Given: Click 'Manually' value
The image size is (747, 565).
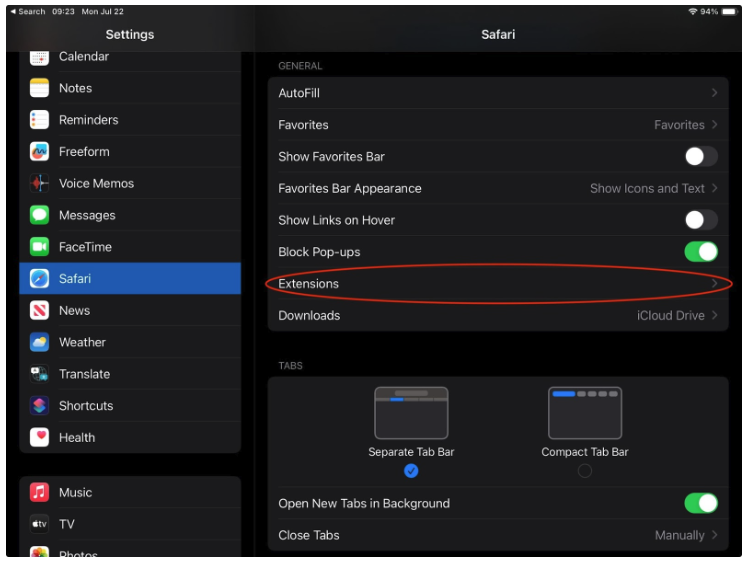Looking at the screenshot, I should click(x=679, y=535).
